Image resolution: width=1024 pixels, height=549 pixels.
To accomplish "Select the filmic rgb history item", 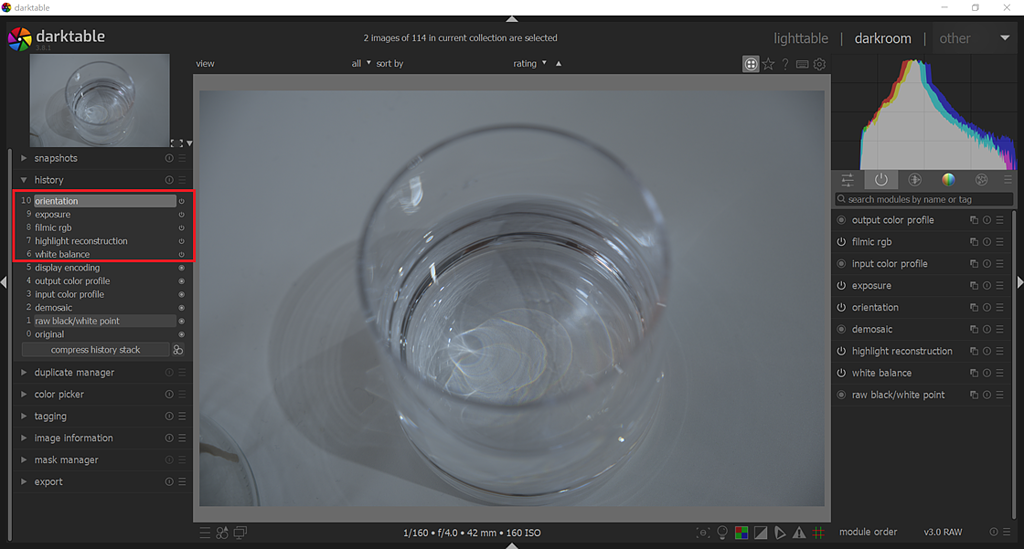I will click(x=53, y=228).
